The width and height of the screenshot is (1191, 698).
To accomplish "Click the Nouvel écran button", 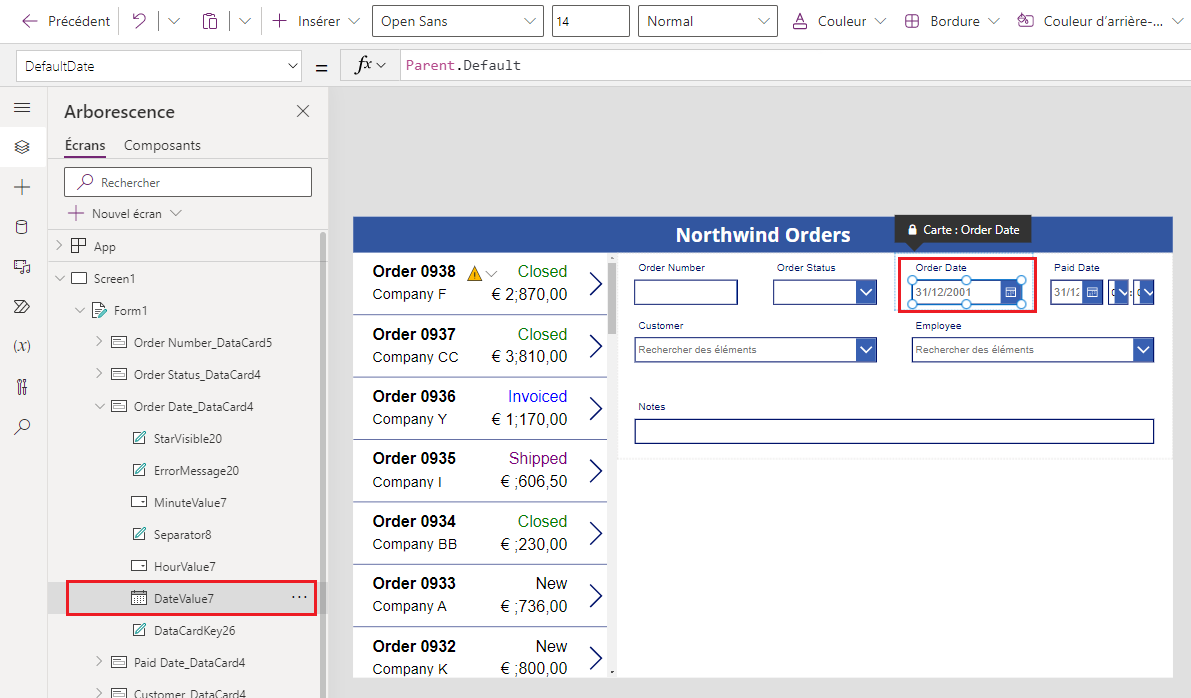I will pyautogui.click(x=125, y=213).
